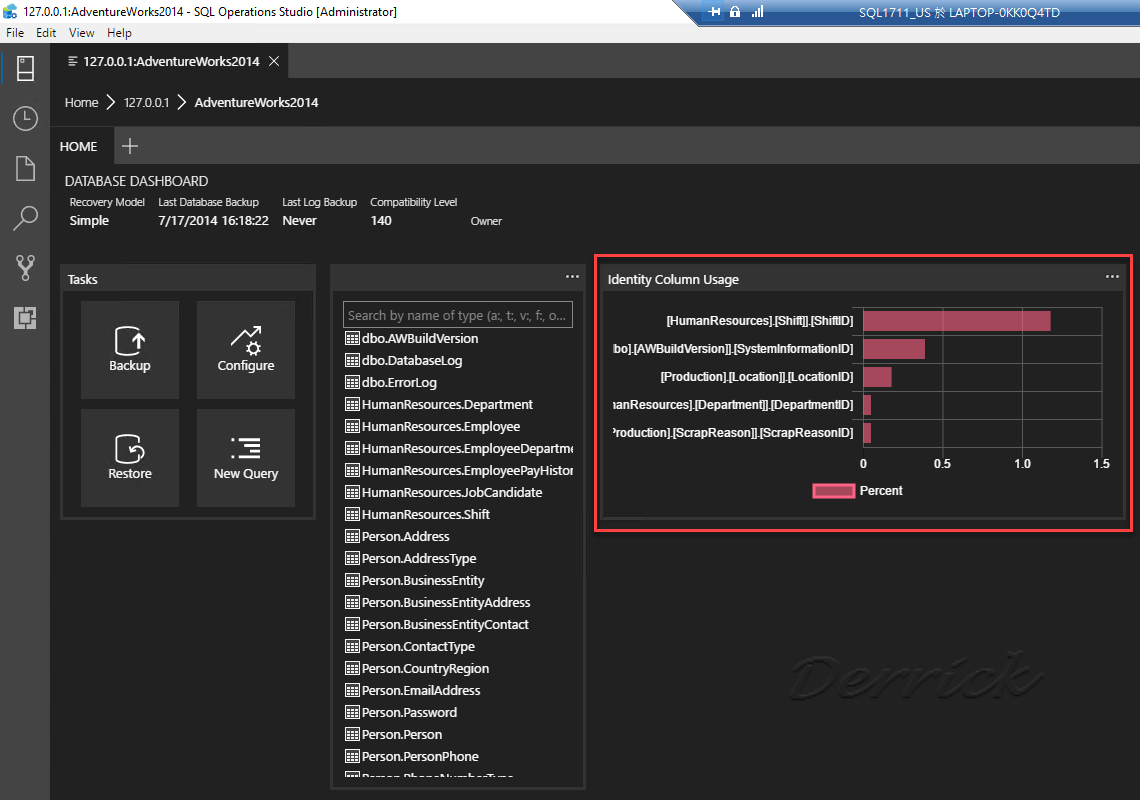Activate the Search icon in the activity bar

pos(24,218)
